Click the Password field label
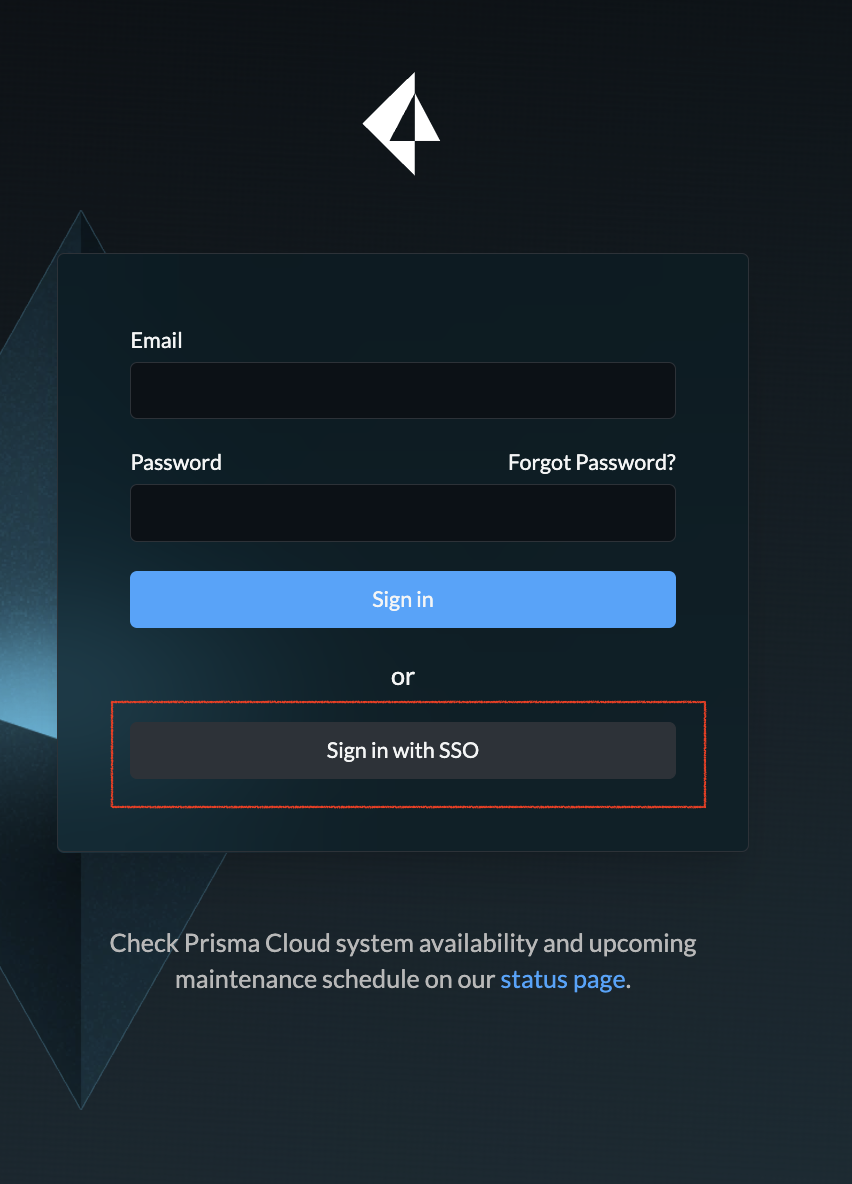This screenshot has width=852, height=1184. (x=176, y=462)
